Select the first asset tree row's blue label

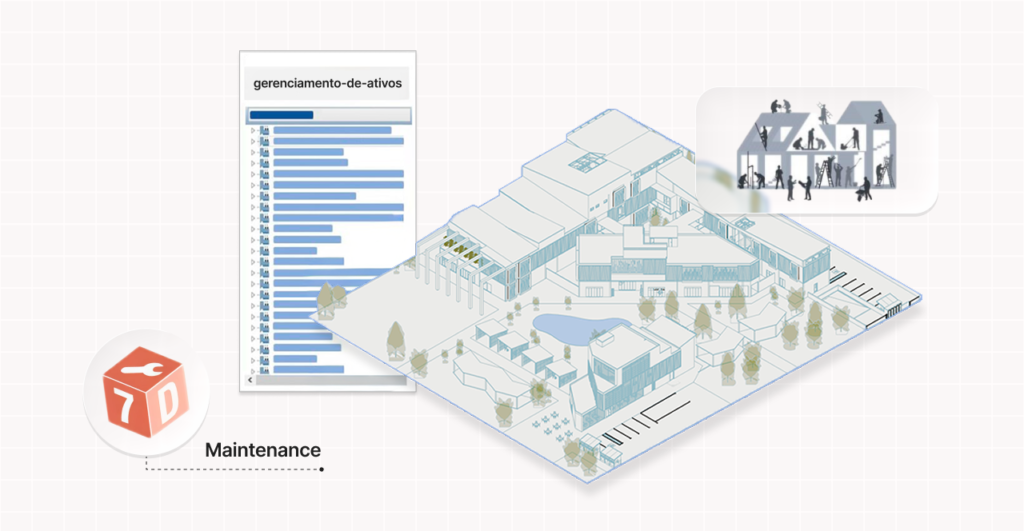[x=332, y=130]
